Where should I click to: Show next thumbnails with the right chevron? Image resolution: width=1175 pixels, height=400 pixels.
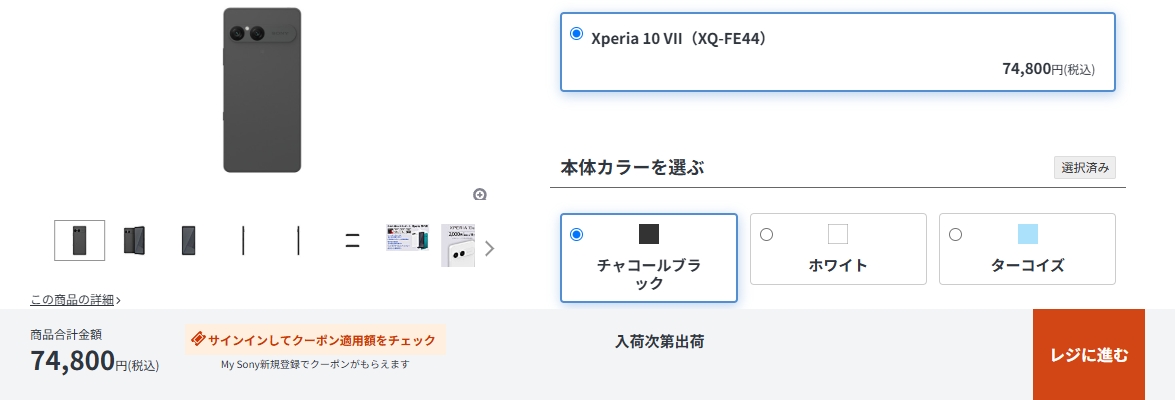(x=489, y=248)
